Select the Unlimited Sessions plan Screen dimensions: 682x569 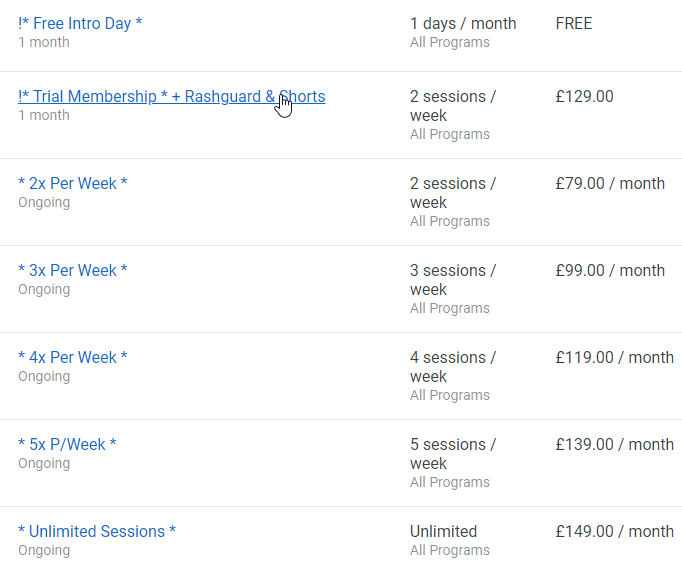(97, 531)
